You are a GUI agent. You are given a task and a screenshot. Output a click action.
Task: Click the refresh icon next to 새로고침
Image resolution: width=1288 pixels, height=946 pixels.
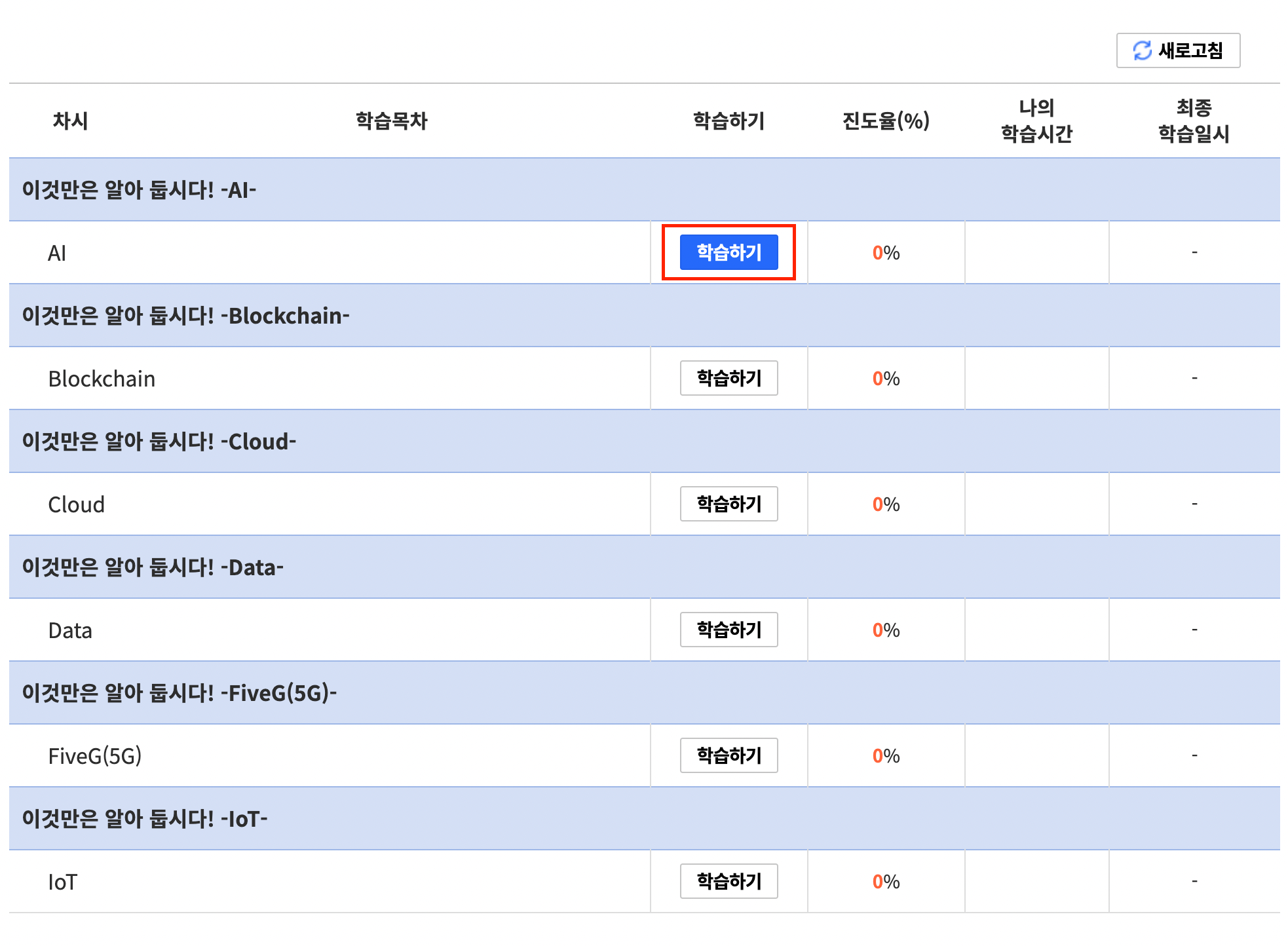point(1142,50)
